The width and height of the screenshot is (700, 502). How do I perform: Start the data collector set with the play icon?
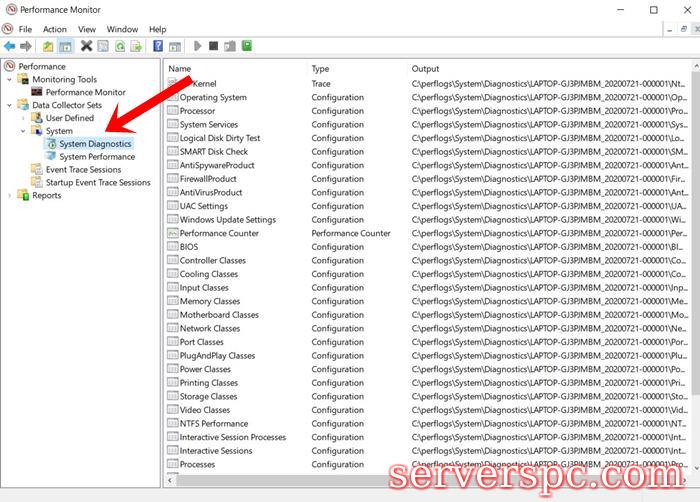[x=198, y=46]
